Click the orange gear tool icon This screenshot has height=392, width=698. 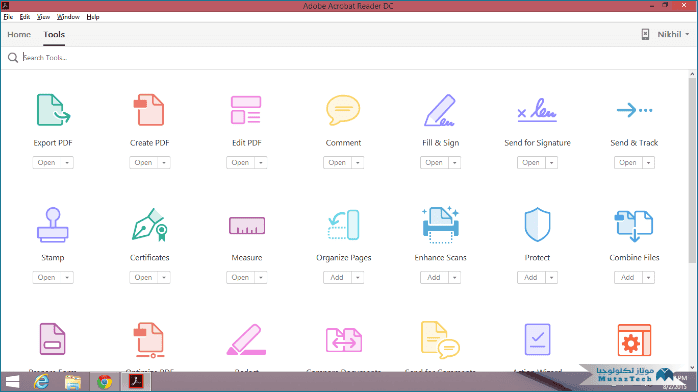coord(634,340)
